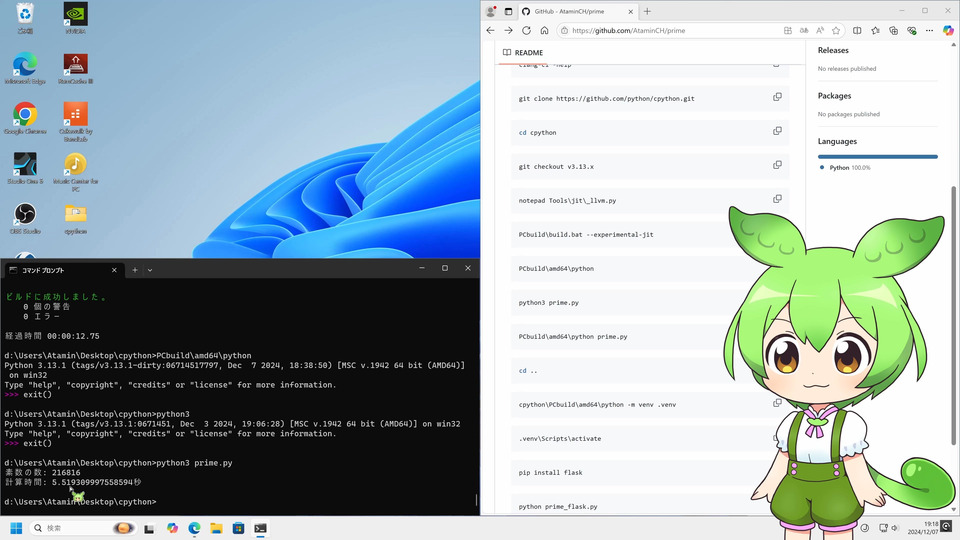Open Google Chrome desktop shortcut
This screenshot has height=540, width=960.
25,118
